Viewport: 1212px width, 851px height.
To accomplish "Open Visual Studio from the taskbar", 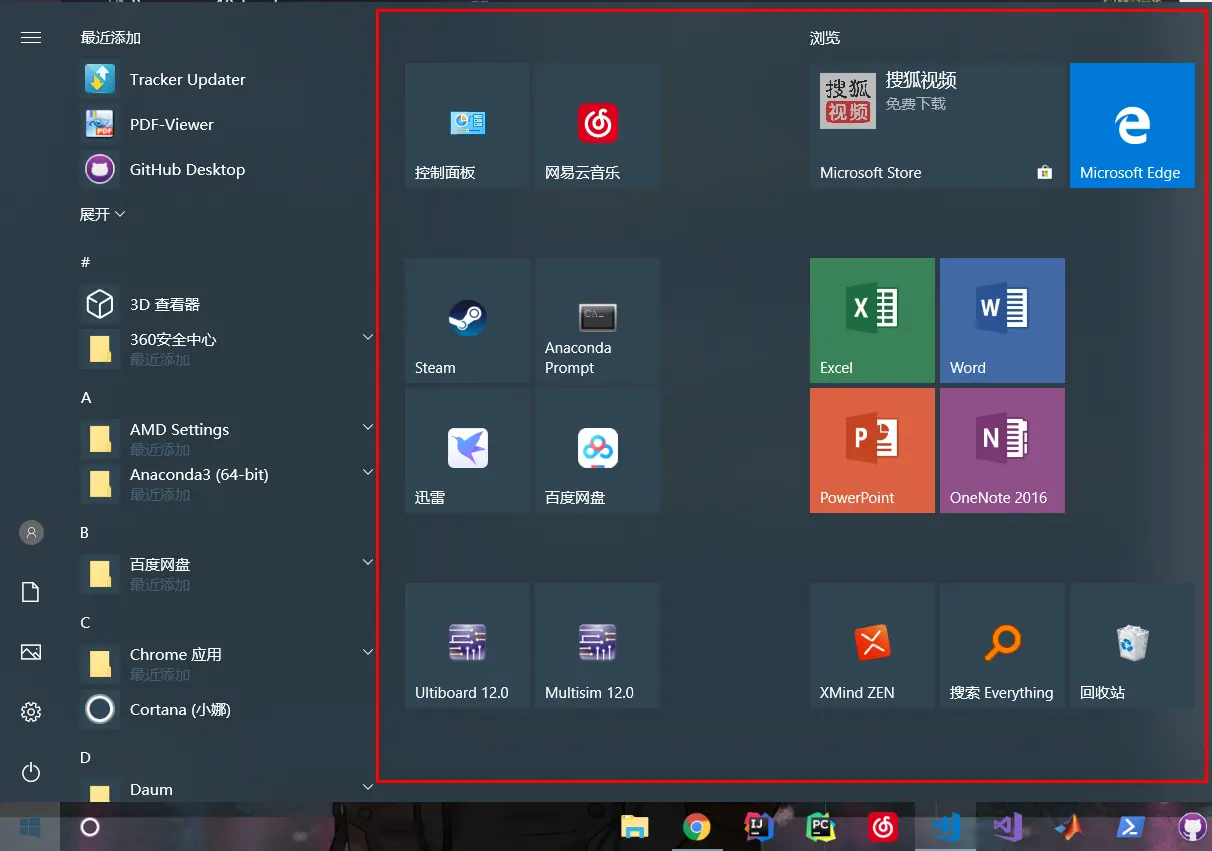I will click(x=1007, y=827).
